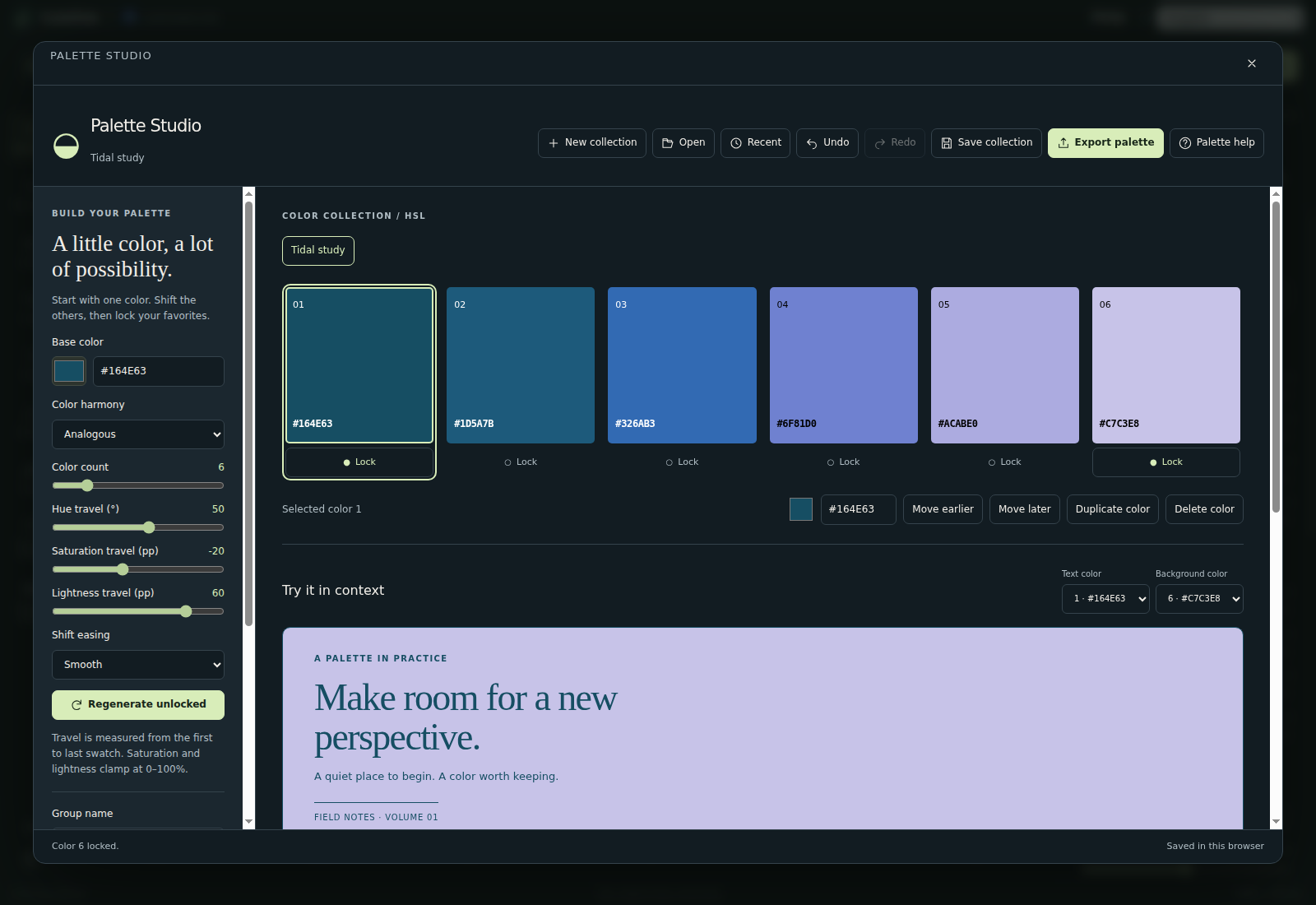Toggle lock on color 01 #164E63
The height and width of the screenshot is (905, 1316).
[359, 462]
